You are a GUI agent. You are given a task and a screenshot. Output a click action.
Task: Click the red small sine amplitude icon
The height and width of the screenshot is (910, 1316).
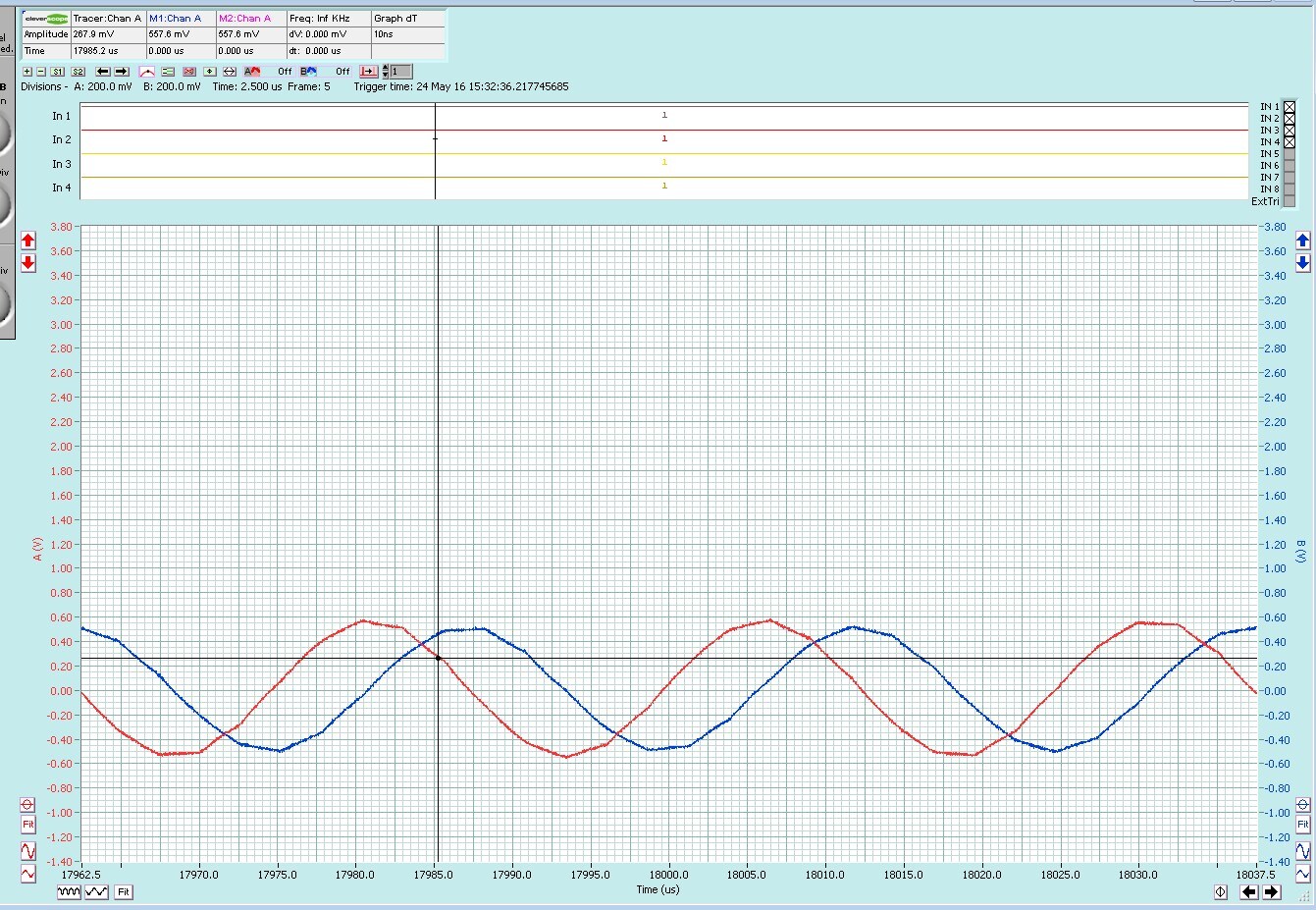tap(27, 873)
